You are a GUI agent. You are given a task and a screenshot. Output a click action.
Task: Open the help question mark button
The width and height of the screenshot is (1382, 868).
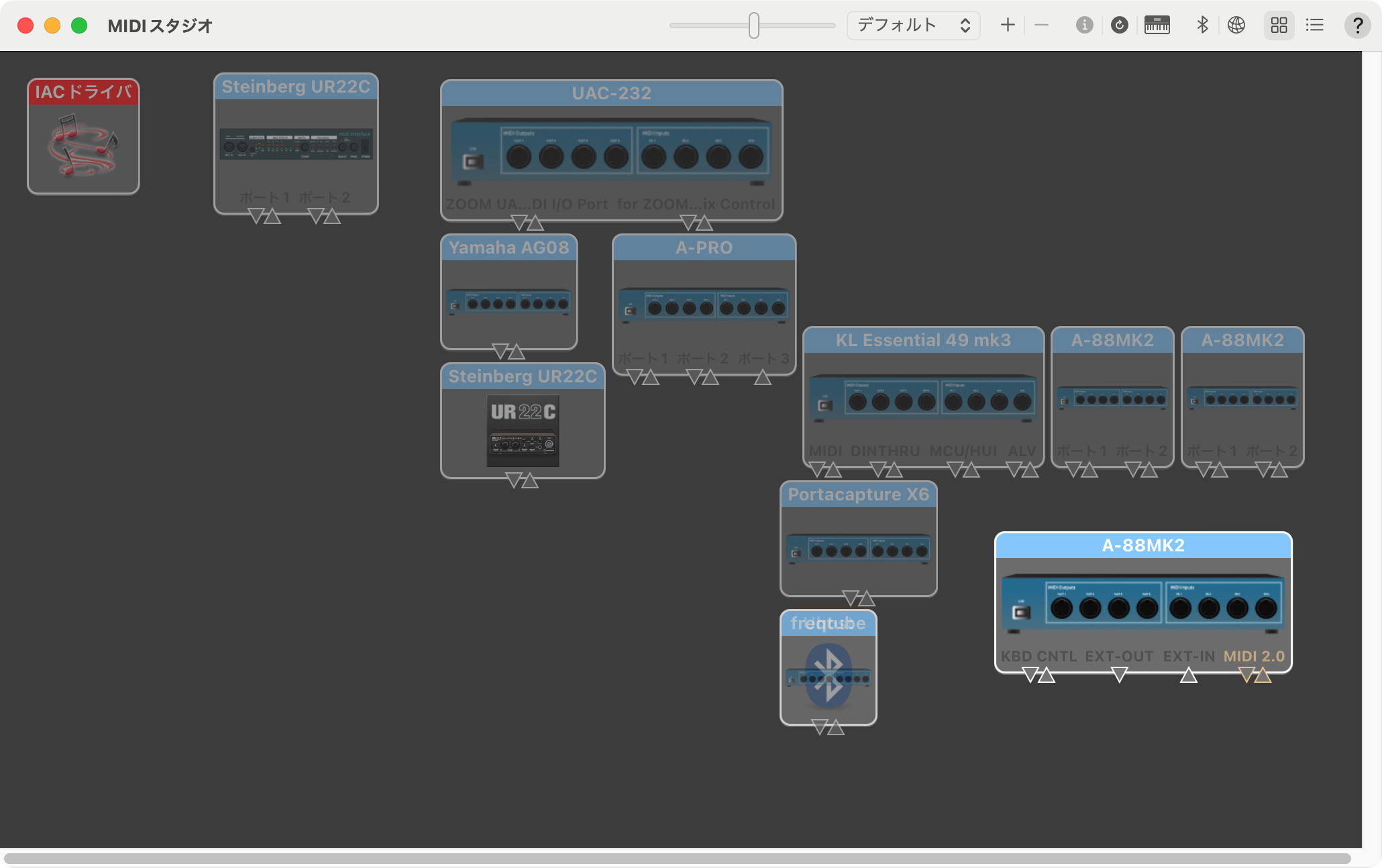click(x=1357, y=25)
